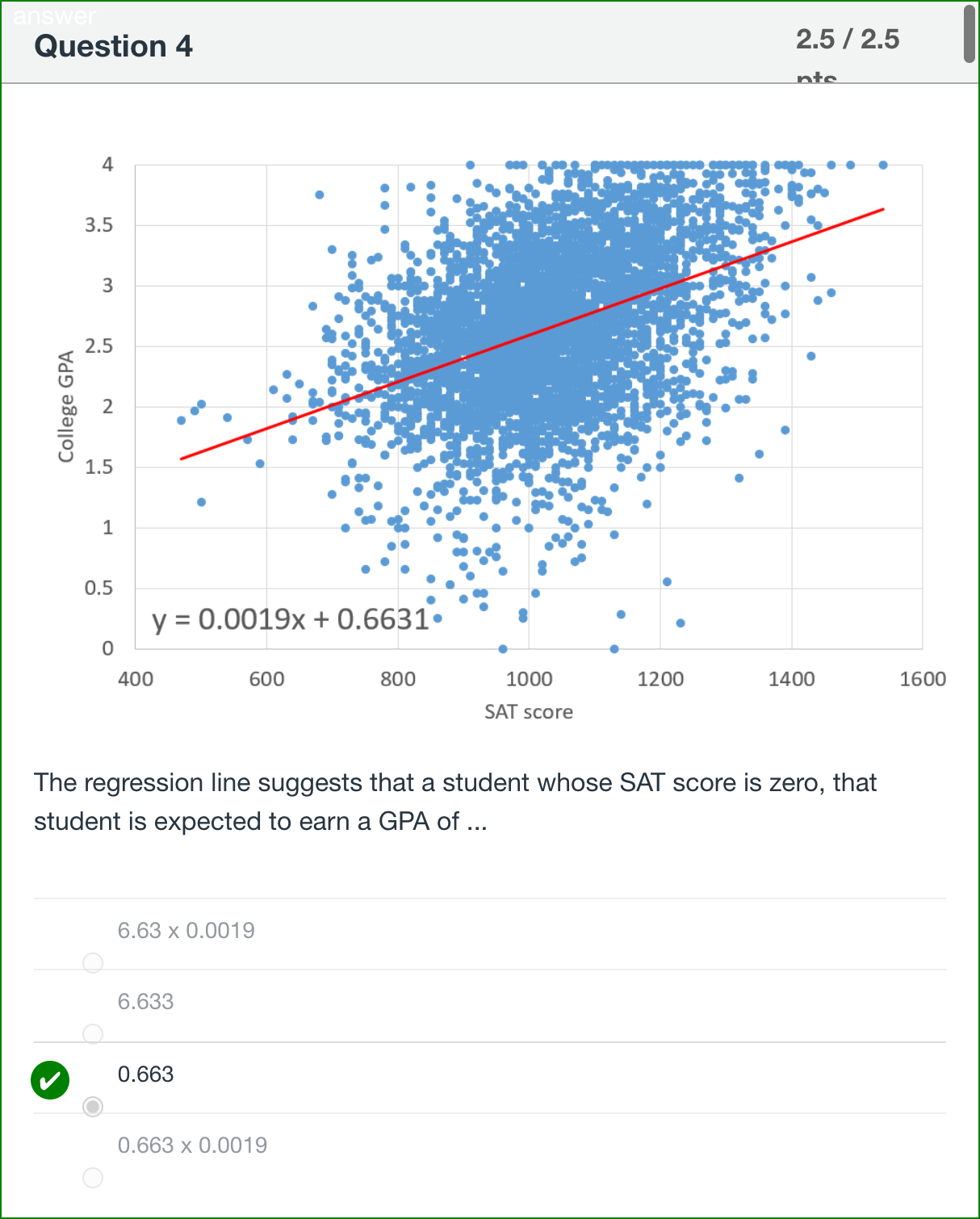Click the question prompt text about regression line
980x1219 pixels.
click(x=454, y=802)
